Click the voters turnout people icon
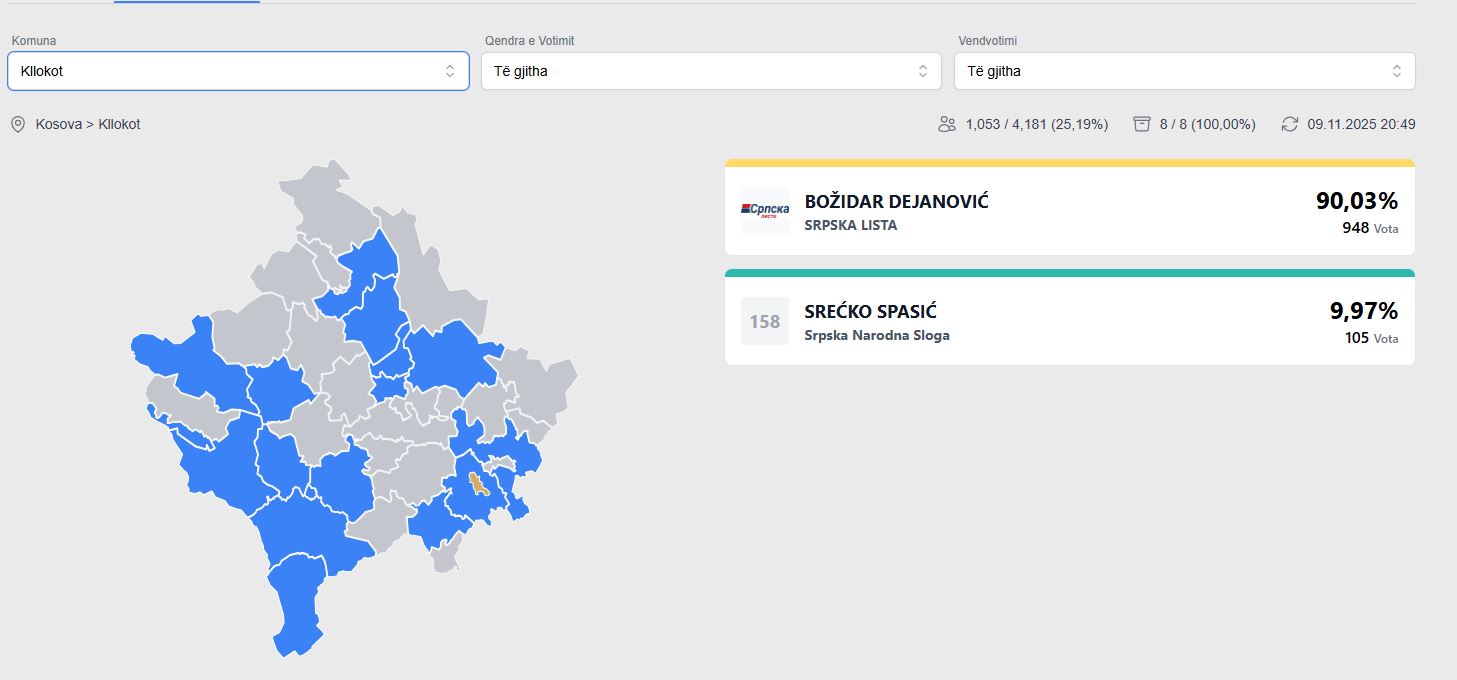1457x680 pixels. tap(946, 124)
